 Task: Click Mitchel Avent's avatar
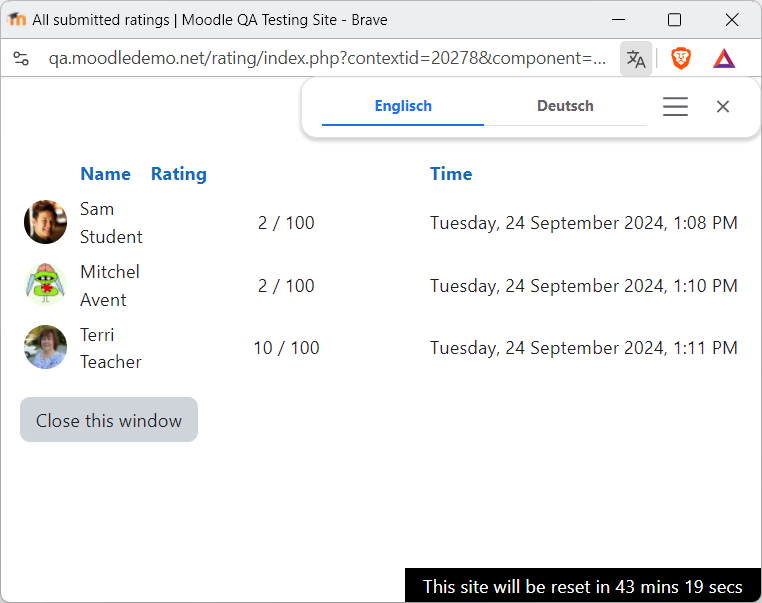click(x=46, y=285)
